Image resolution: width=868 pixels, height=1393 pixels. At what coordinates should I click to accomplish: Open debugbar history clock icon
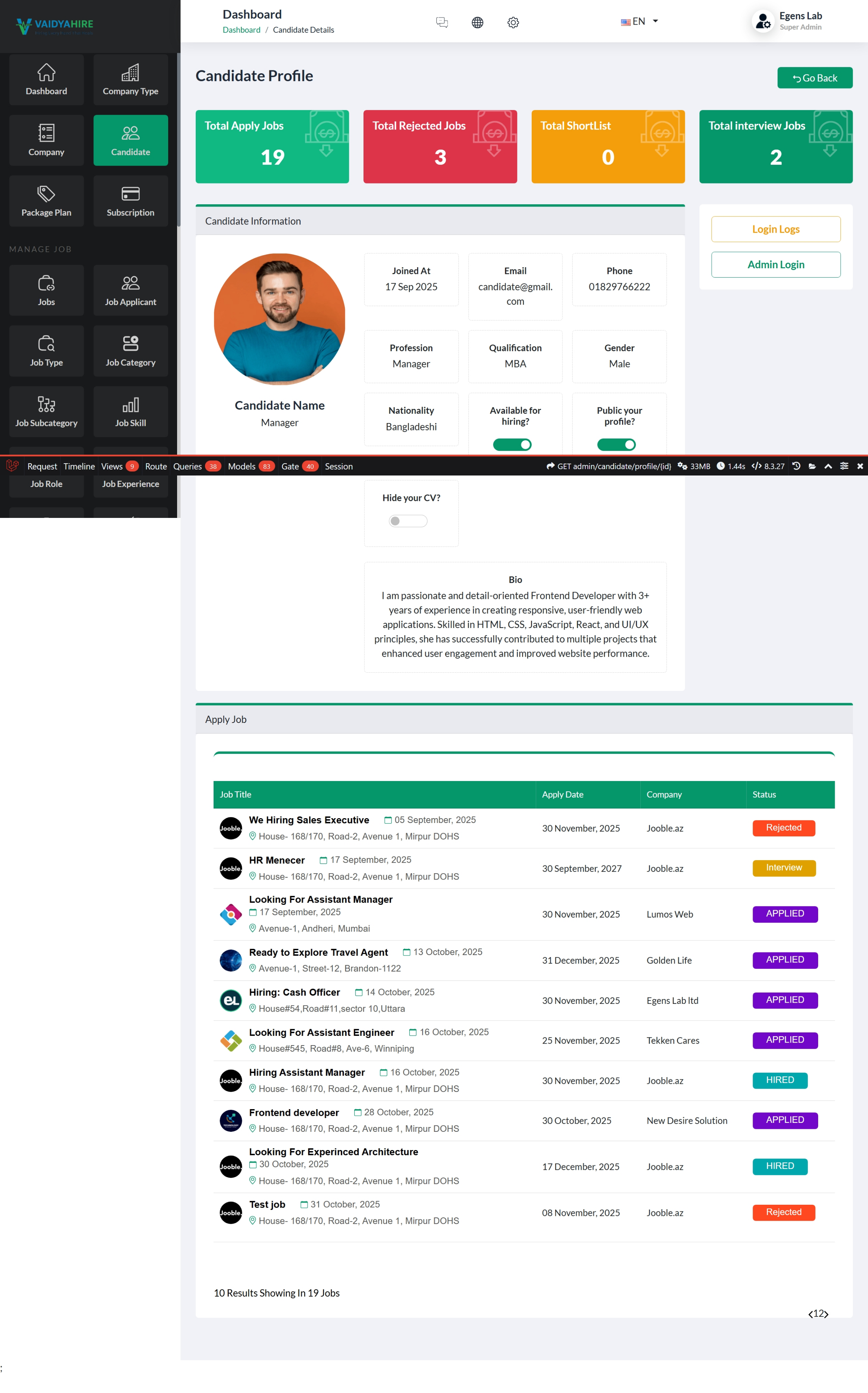796,466
